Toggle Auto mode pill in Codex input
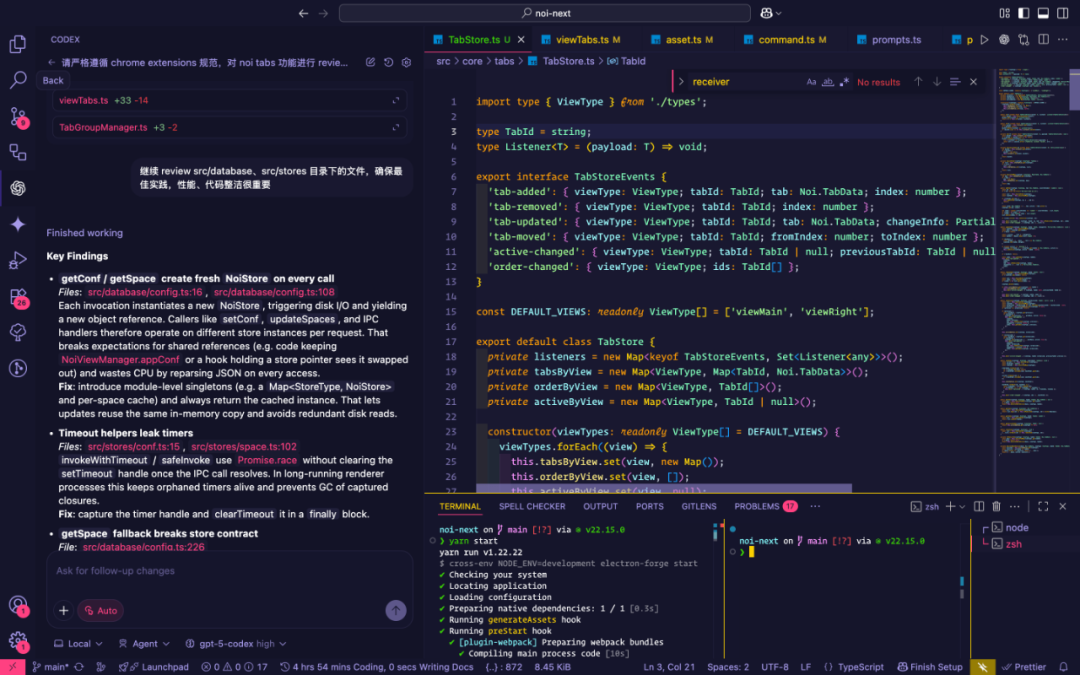 pos(101,610)
